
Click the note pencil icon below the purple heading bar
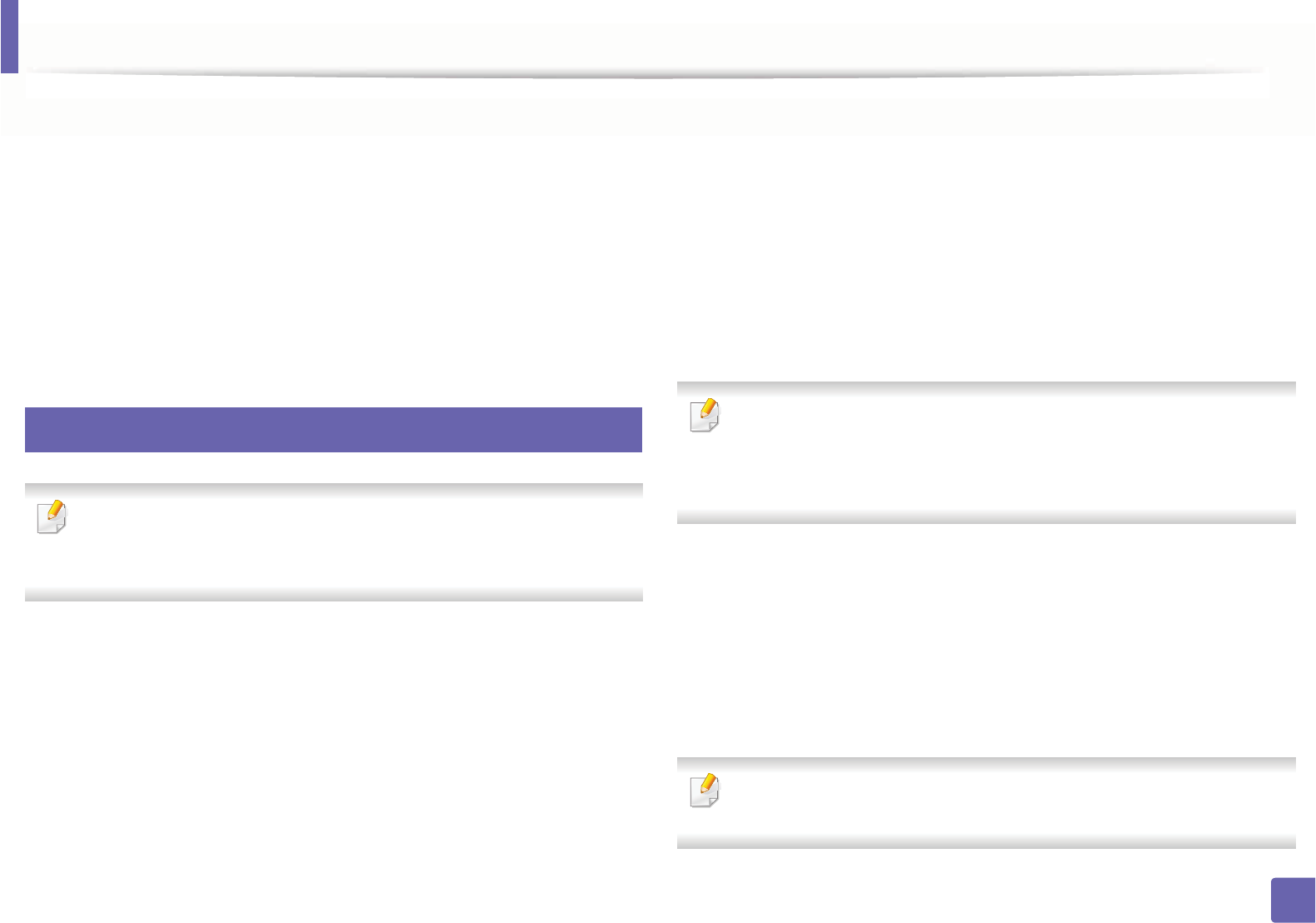(52, 517)
